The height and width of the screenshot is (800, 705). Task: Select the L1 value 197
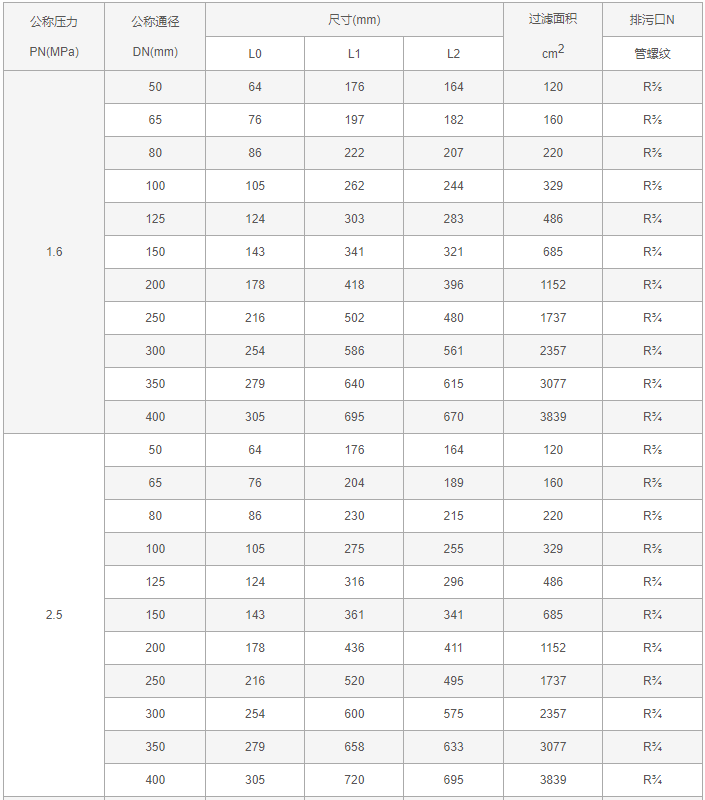pyautogui.click(x=354, y=120)
